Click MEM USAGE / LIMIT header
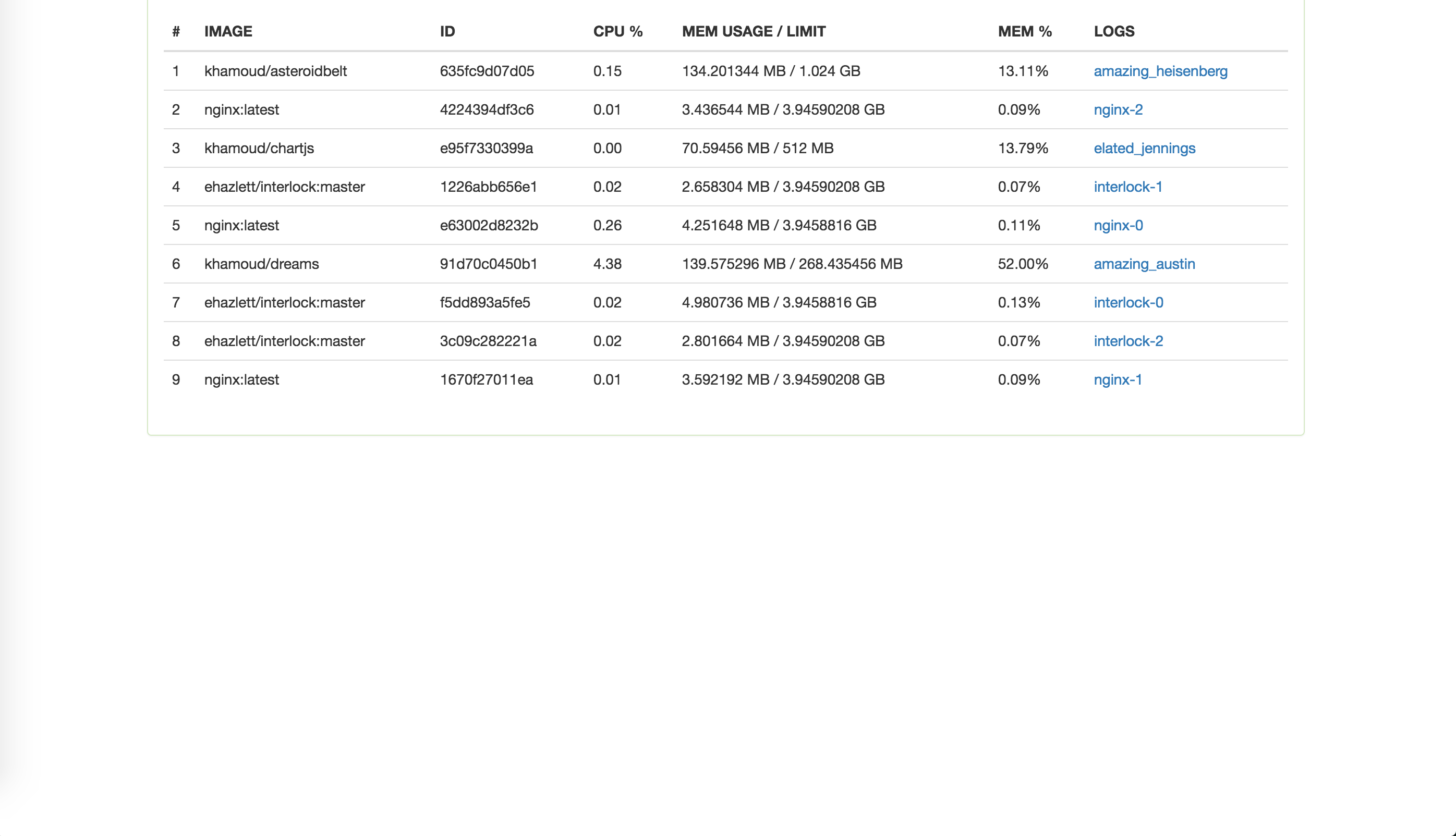 tap(754, 32)
